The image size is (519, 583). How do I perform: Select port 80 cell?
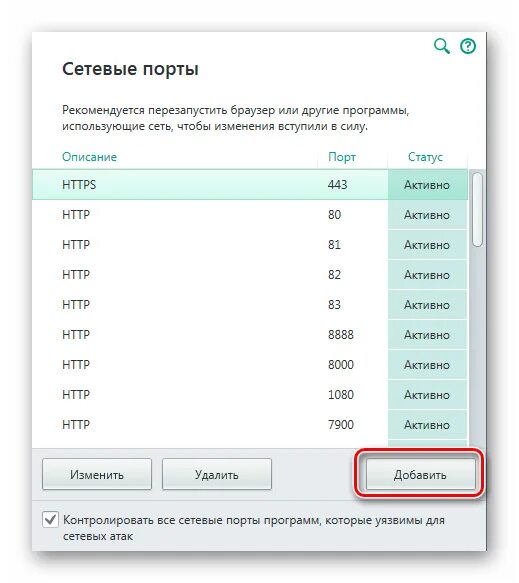[x=335, y=215]
